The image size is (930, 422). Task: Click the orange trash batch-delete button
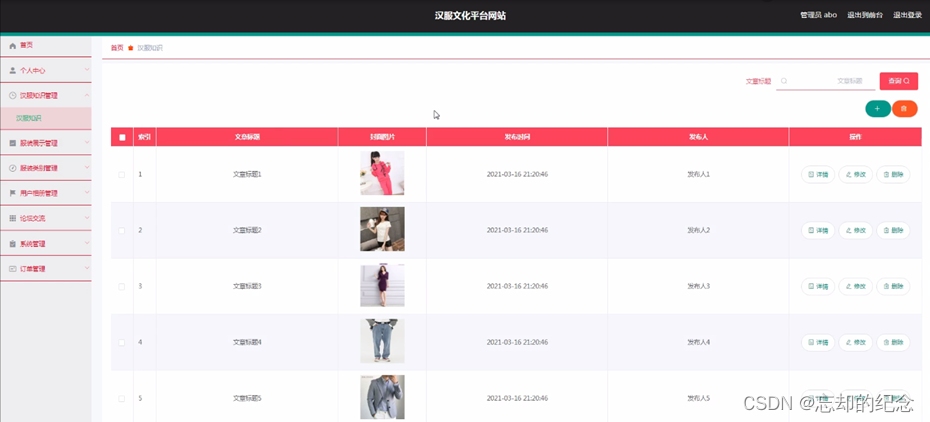coord(904,108)
